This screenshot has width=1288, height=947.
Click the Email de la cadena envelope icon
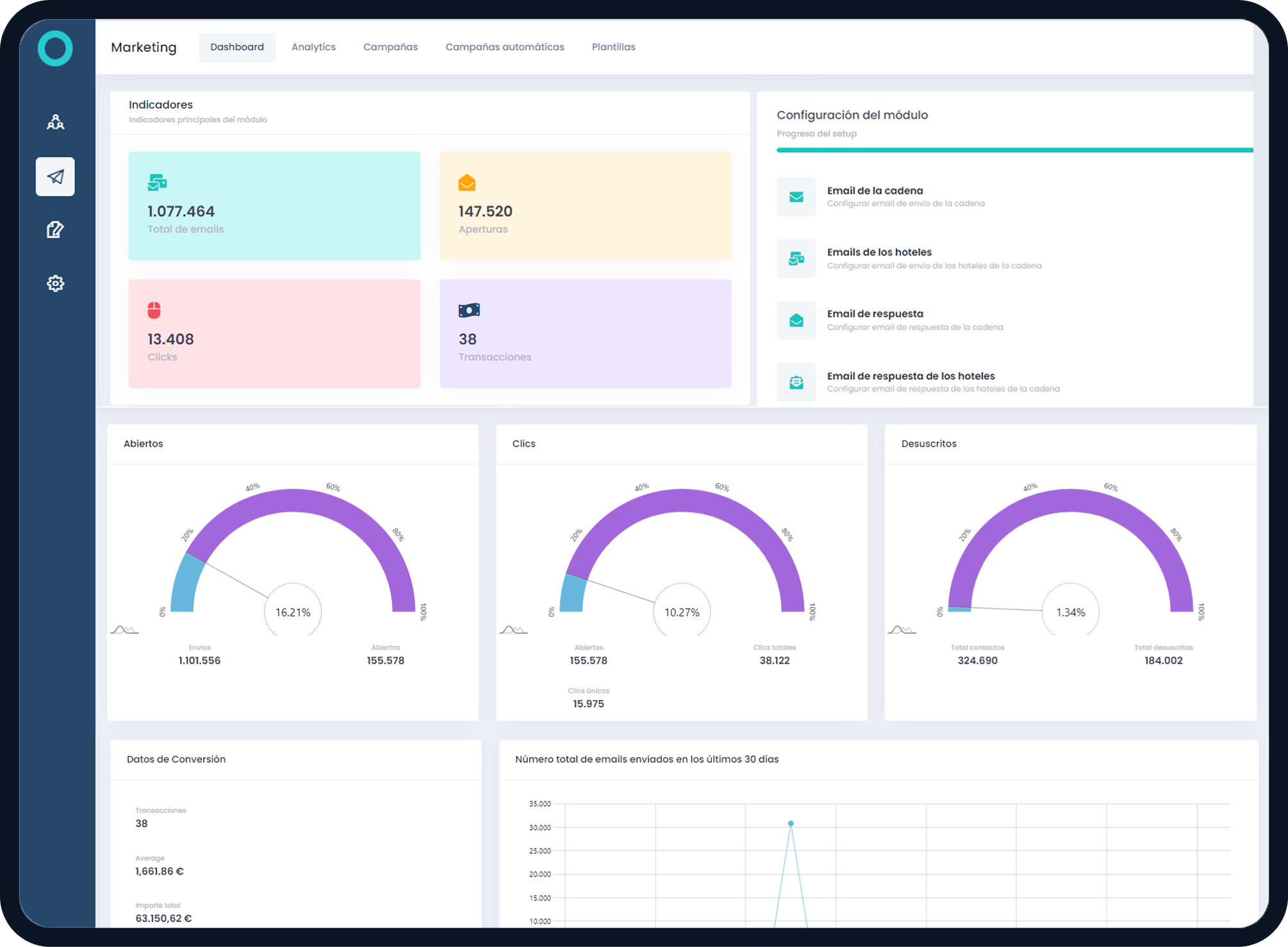click(x=796, y=197)
